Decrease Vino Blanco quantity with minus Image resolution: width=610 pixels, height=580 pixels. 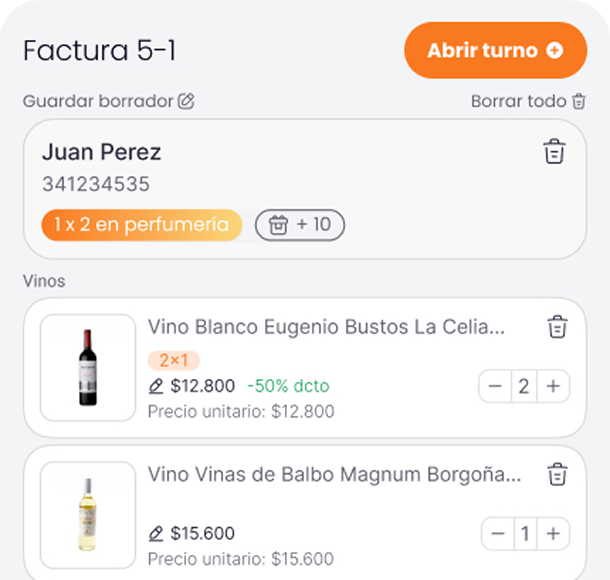coord(496,386)
